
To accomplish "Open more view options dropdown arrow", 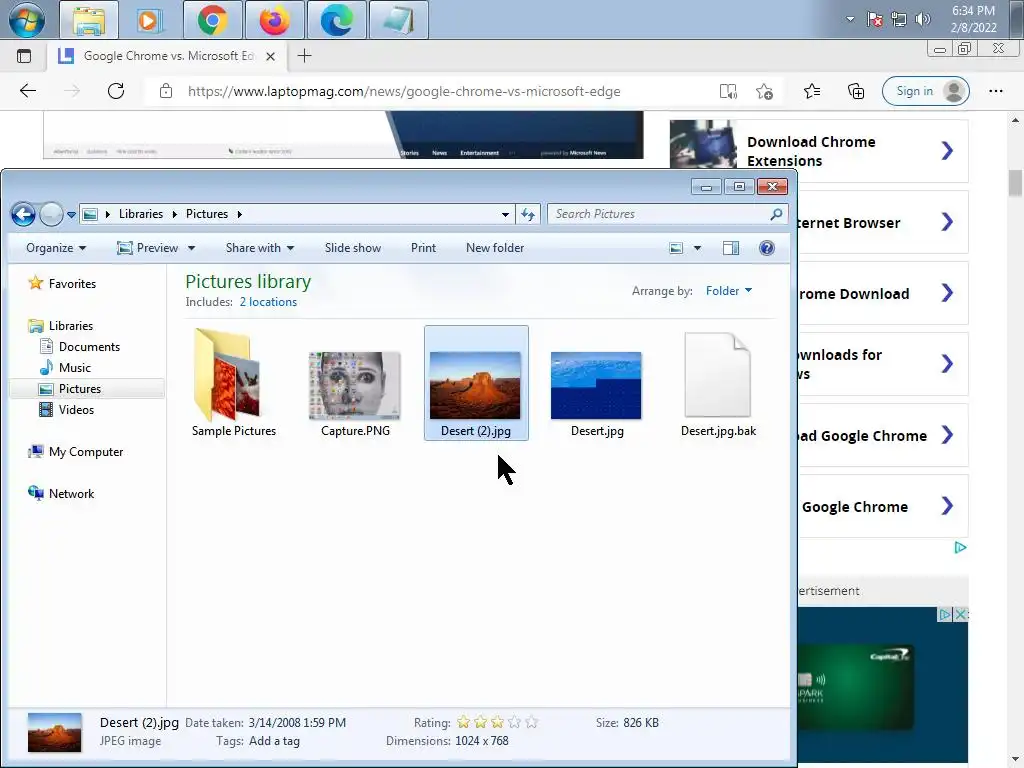I will click(697, 248).
